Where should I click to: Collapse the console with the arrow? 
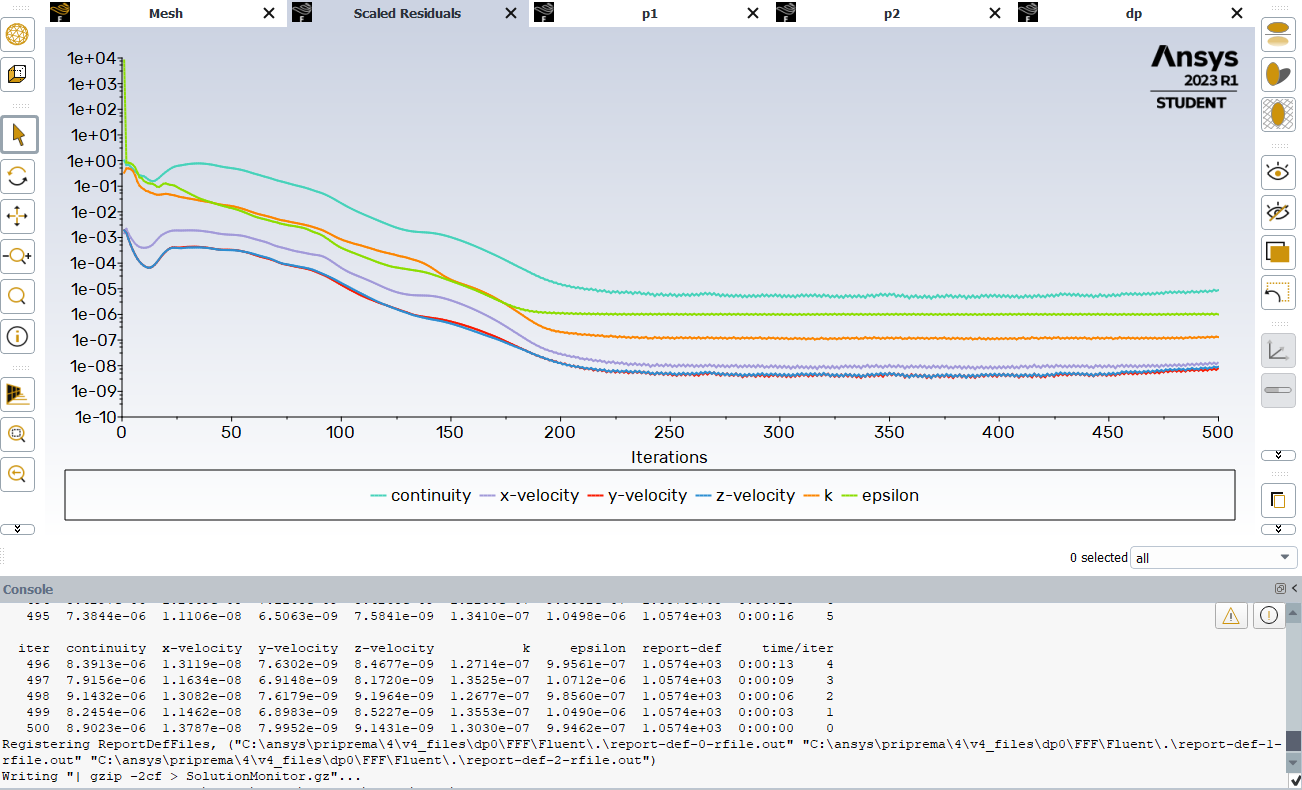[x=1294, y=589]
